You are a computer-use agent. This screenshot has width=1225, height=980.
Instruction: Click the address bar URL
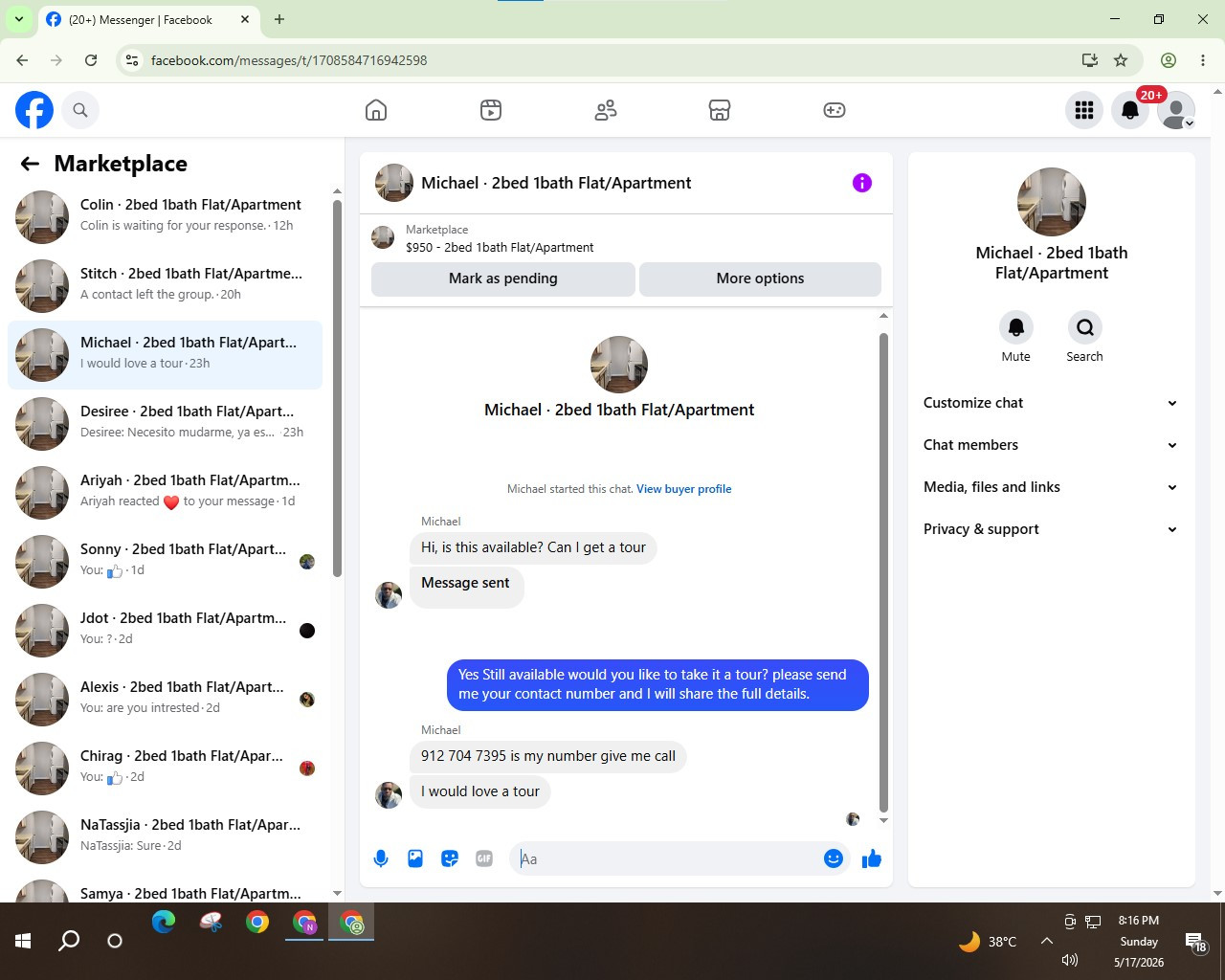click(289, 60)
